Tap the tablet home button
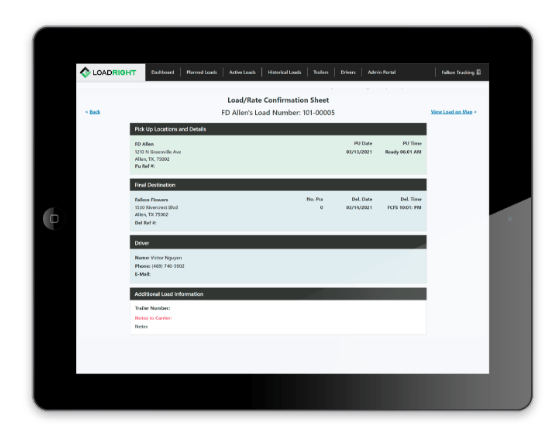The image size is (560, 444). (x=54, y=219)
